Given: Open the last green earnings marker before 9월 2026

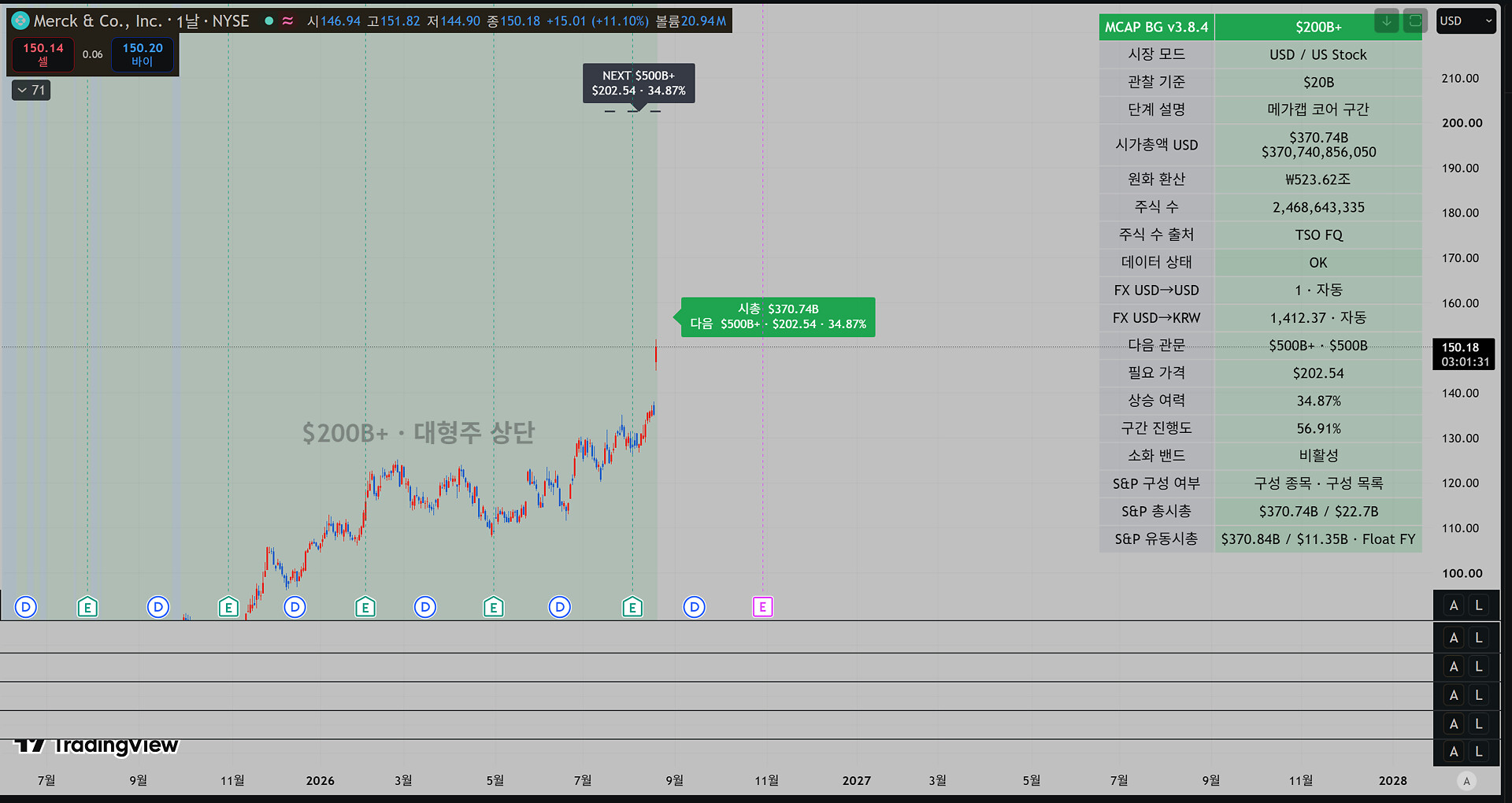Looking at the screenshot, I should coord(632,607).
